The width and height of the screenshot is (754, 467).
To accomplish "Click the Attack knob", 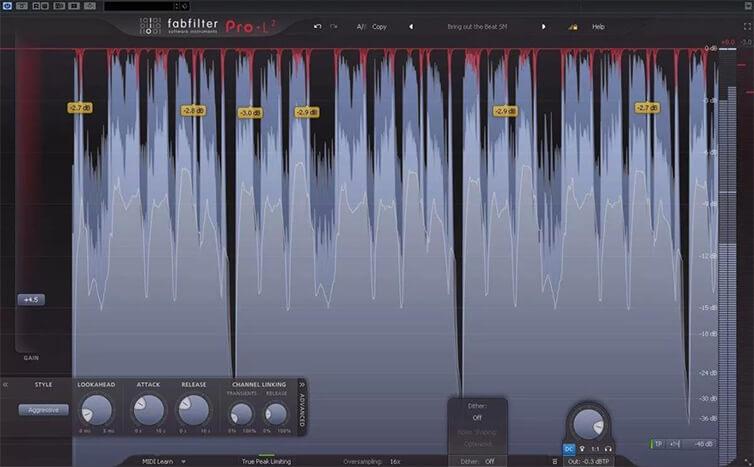I will coord(149,410).
